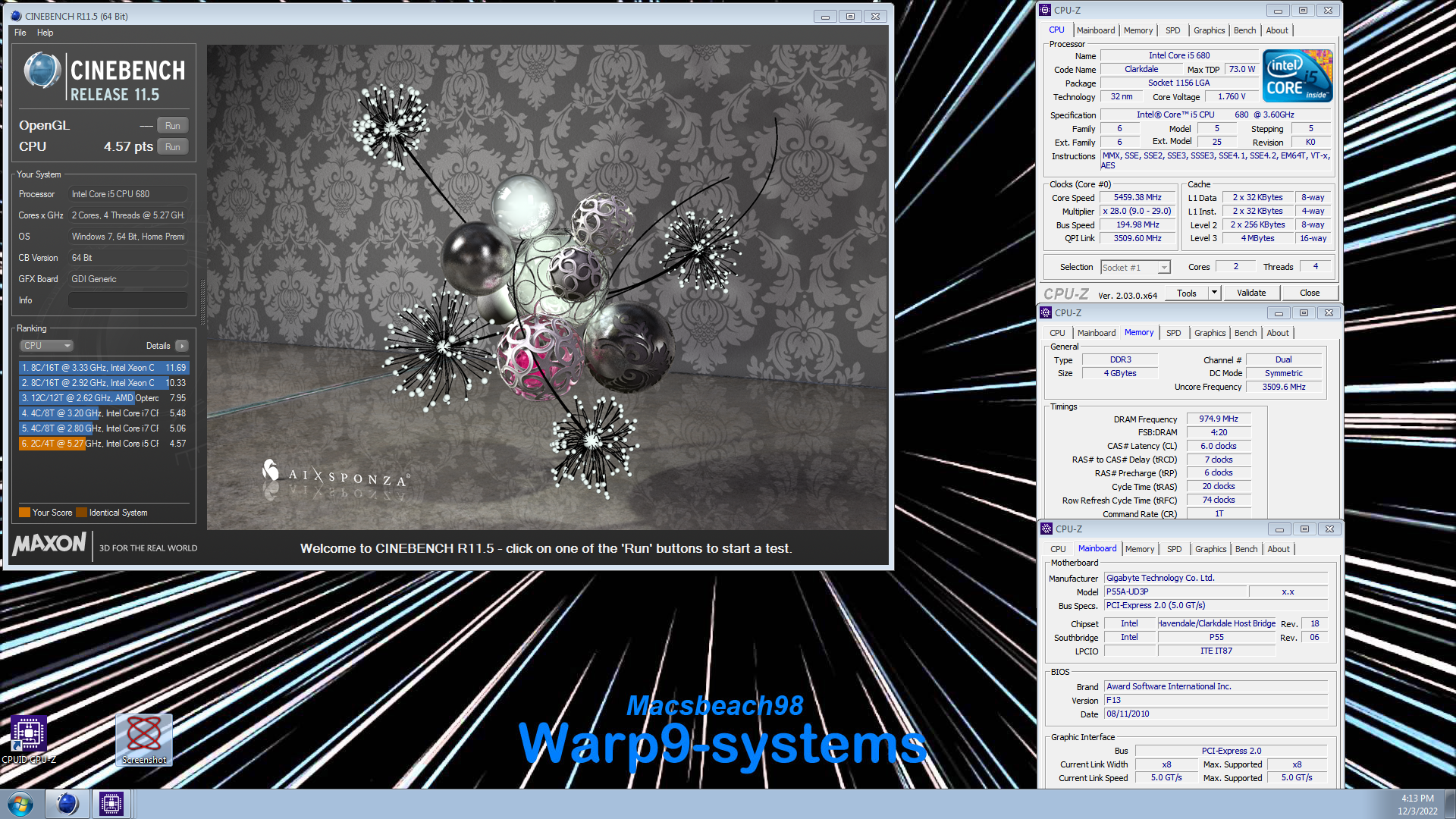Click the Validate button in CPU-Z
This screenshot has width=1456, height=819.
click(x=1251, y=293)
